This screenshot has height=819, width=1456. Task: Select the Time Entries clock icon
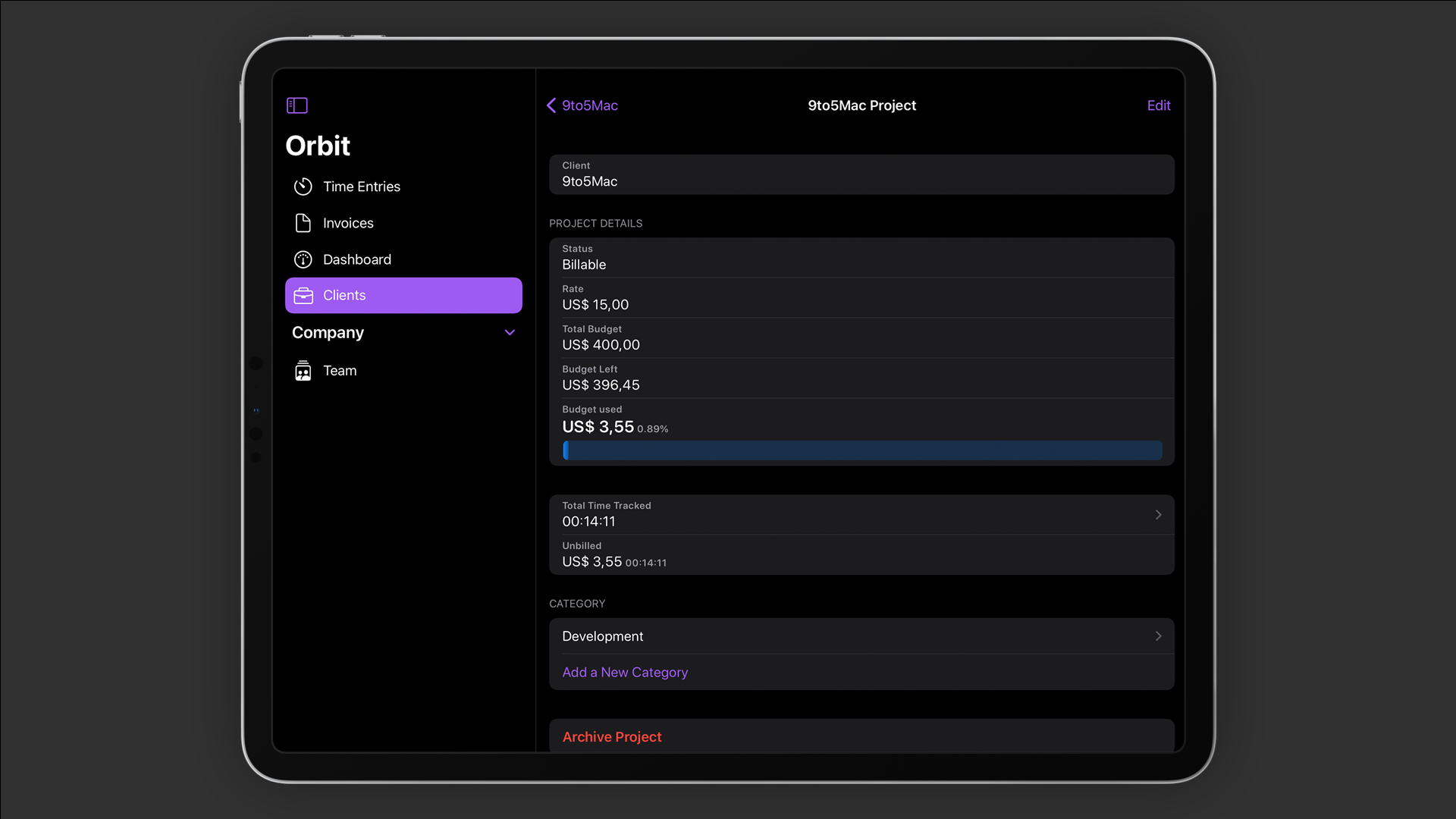click(303, 186)
